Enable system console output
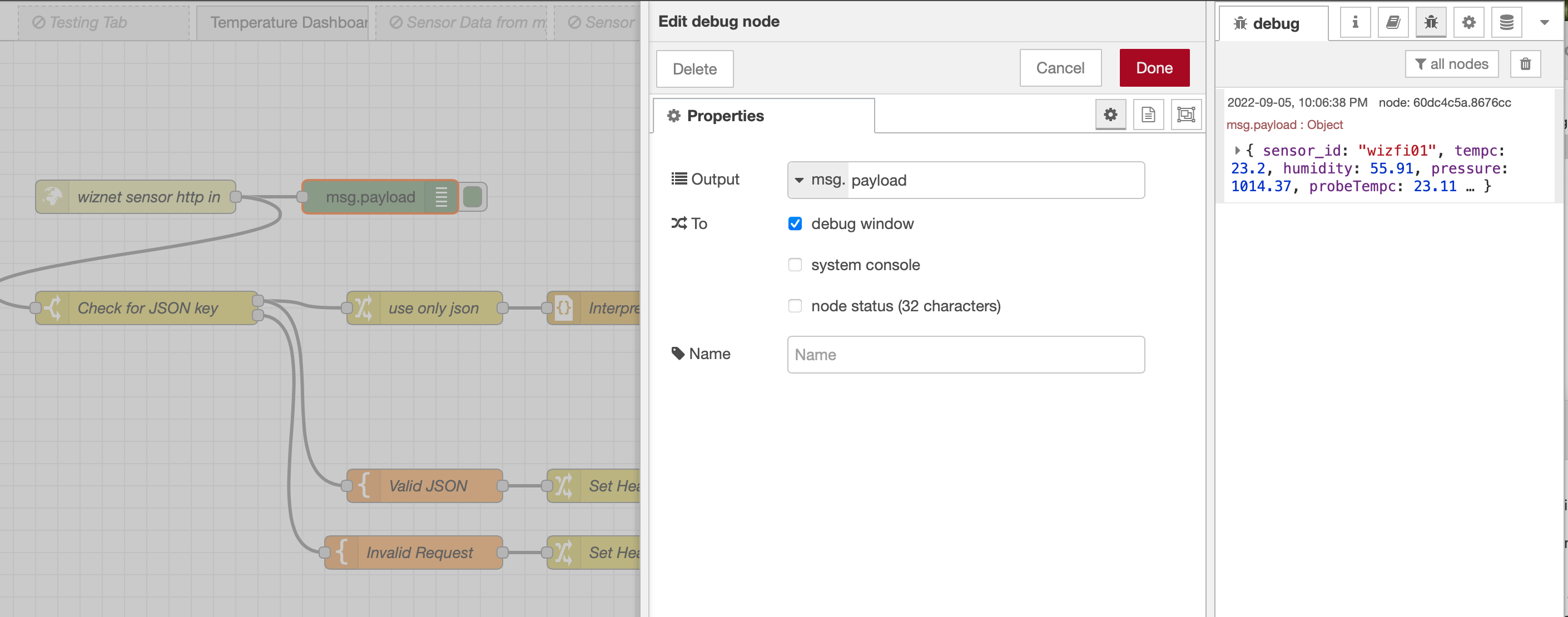The height and width of the screenshot is (617, 1568). pos(795,265)
